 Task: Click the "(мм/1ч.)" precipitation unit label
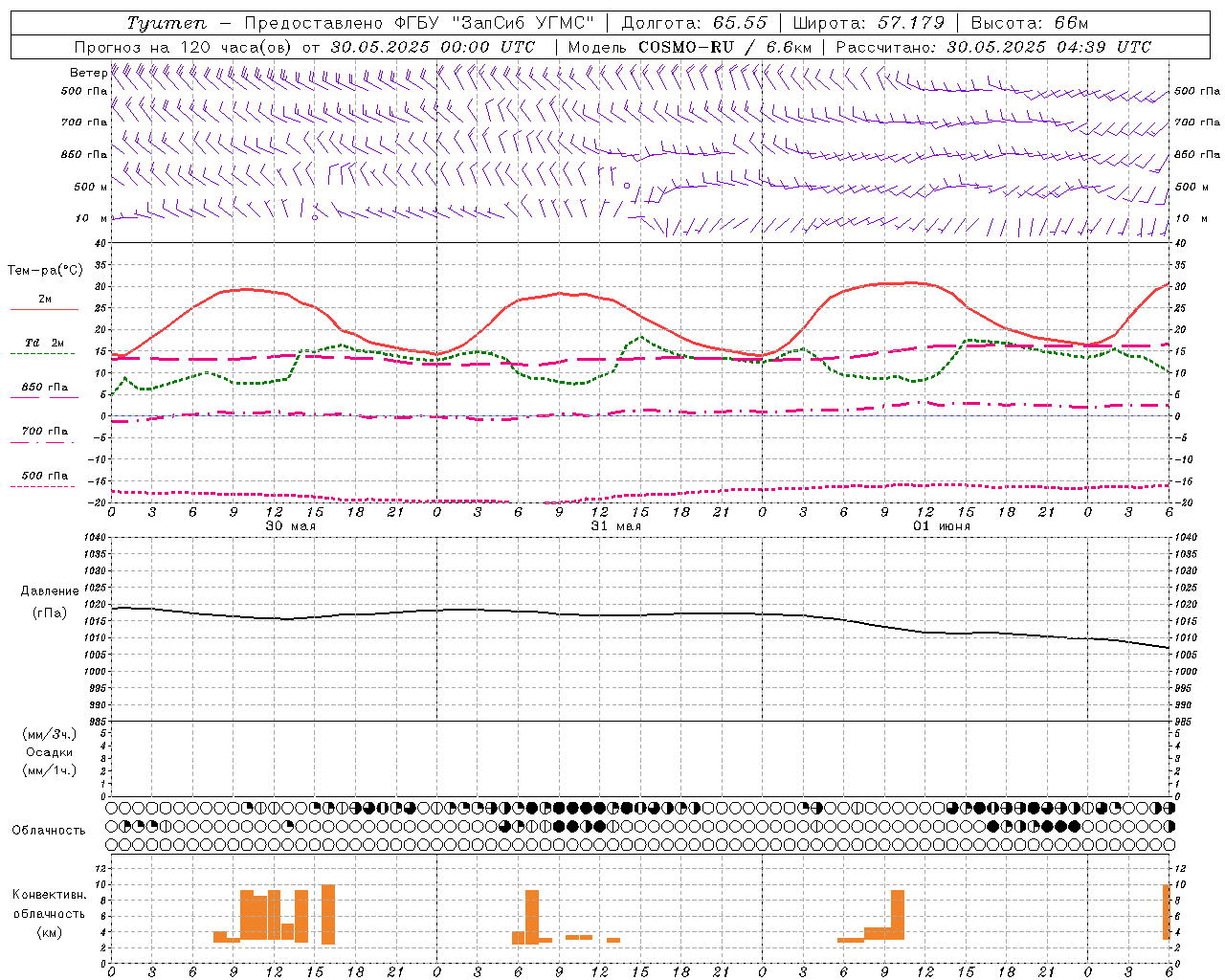point(50,770)
